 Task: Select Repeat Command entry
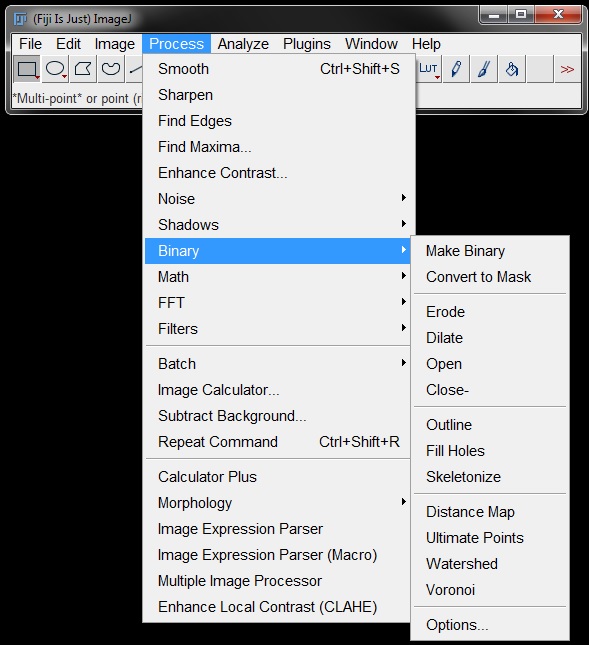click(x=278, y=442)
